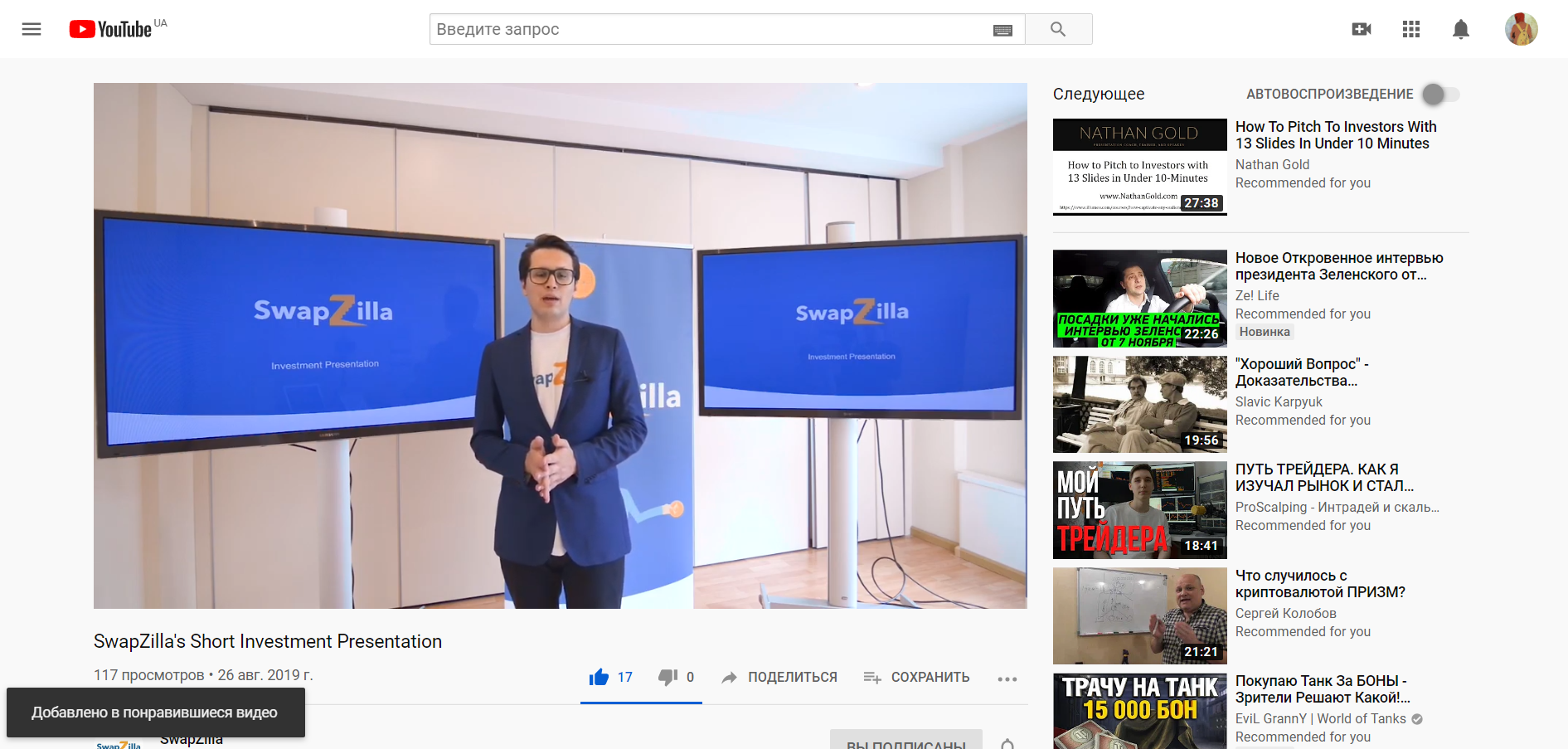The image size is (1568, 749).
Task: Open the create video camera icon
Action: [x=1361, y=29]
